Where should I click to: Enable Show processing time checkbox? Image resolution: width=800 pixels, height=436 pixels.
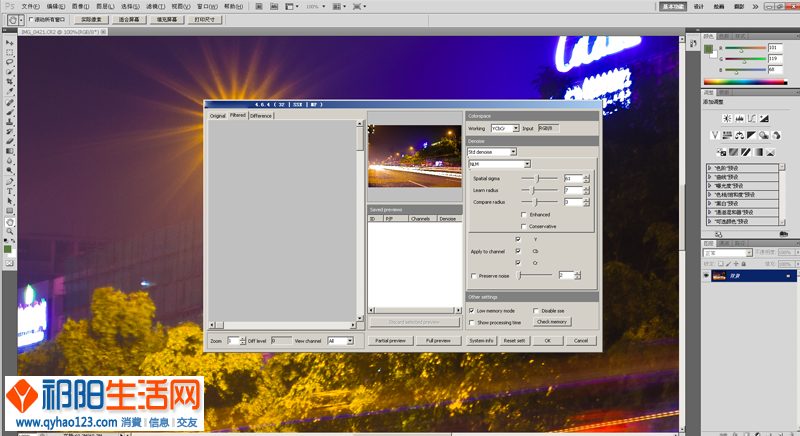pos(471,323)
